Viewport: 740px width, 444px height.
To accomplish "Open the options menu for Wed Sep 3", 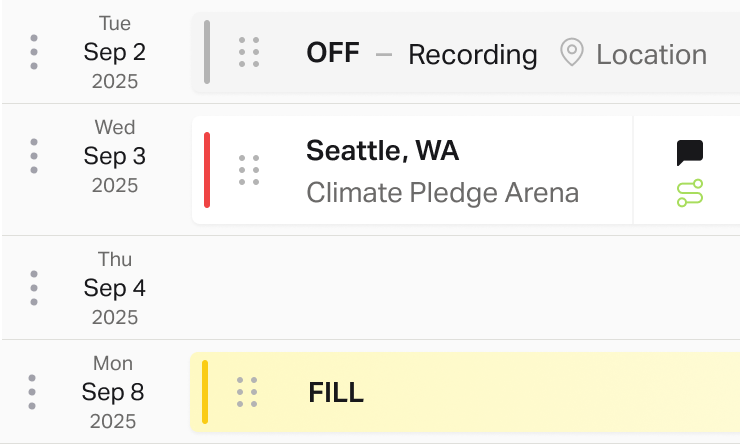I will click(x=34, y=156).
